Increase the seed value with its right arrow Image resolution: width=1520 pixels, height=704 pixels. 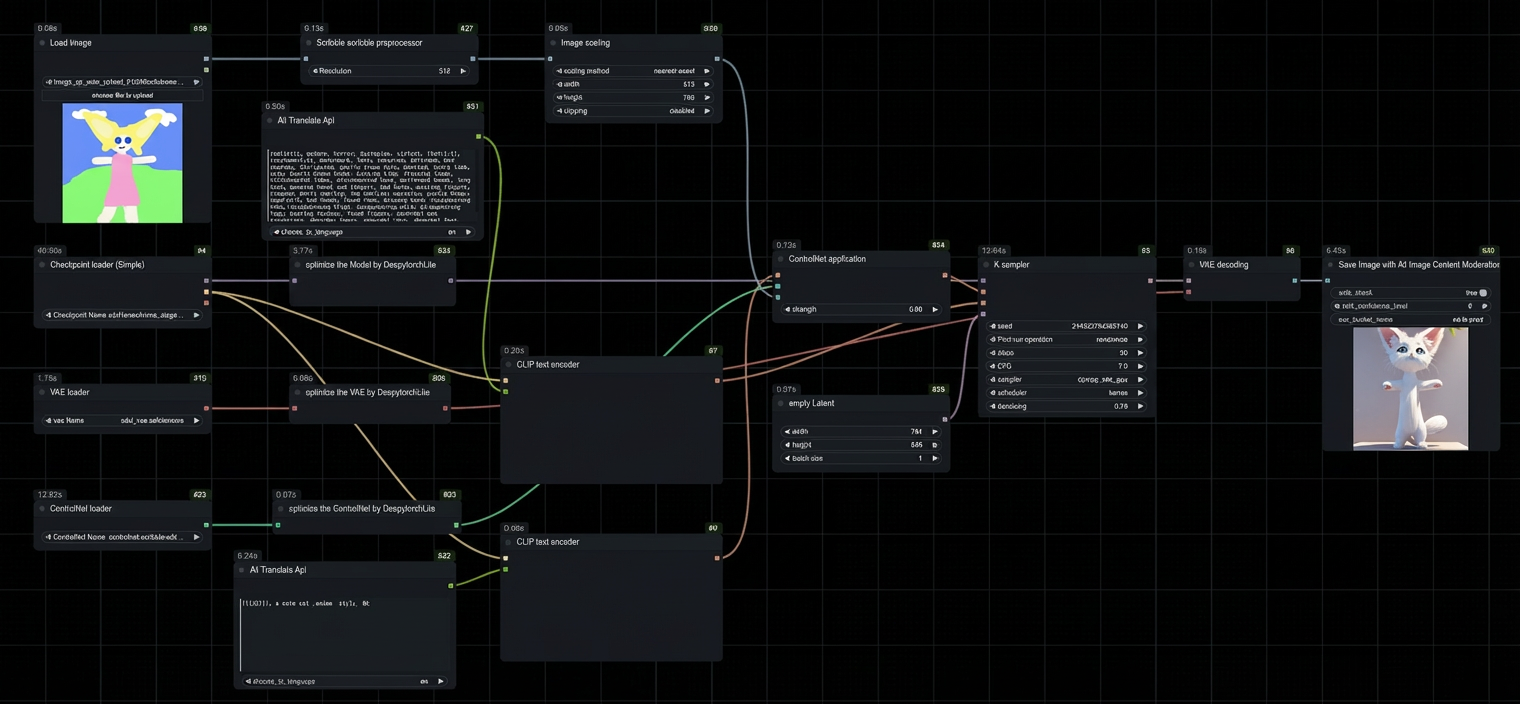point(1140,326)
